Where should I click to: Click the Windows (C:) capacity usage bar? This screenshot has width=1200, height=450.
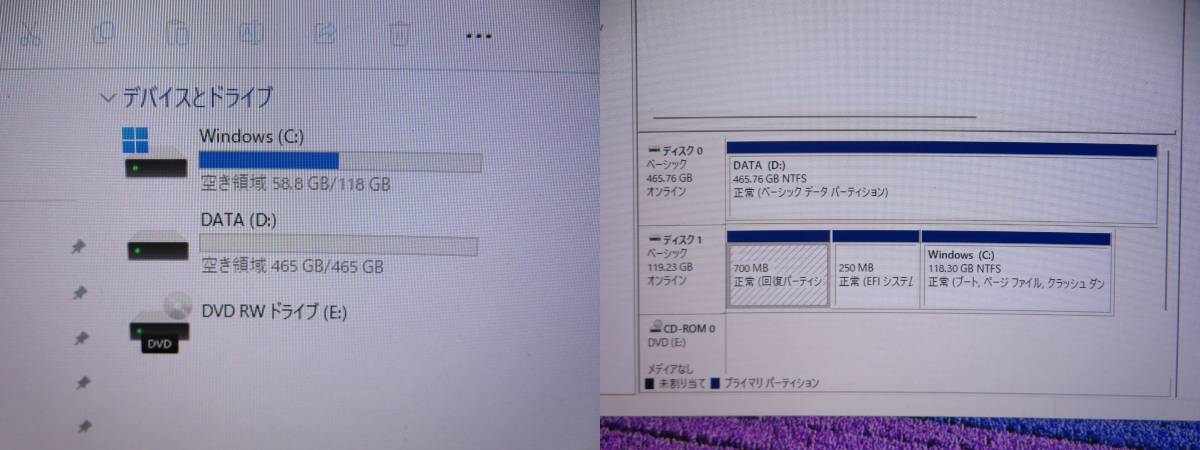click(340, 162)
